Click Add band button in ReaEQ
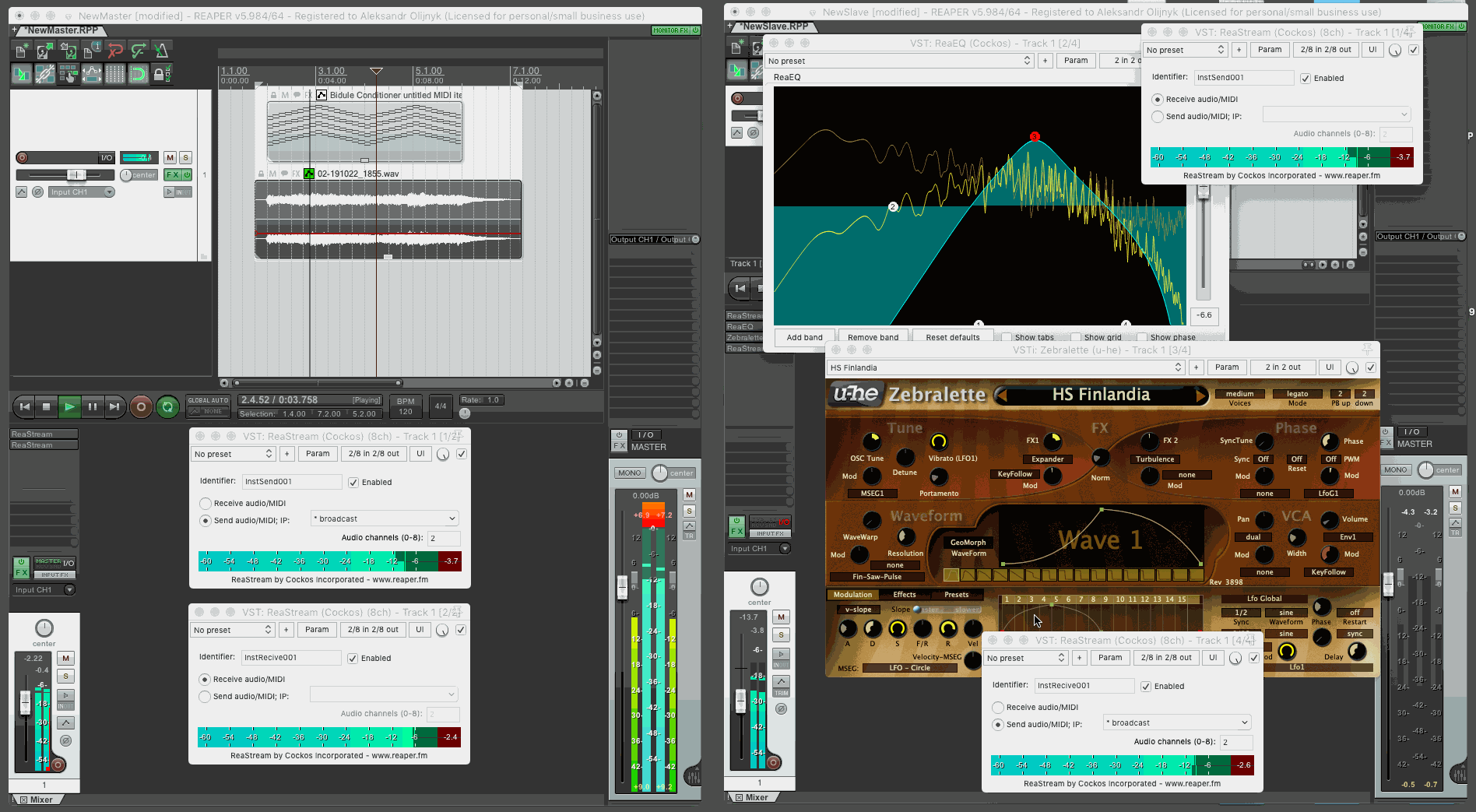This screenshot has width=1476, height=812. click(804, 338)
